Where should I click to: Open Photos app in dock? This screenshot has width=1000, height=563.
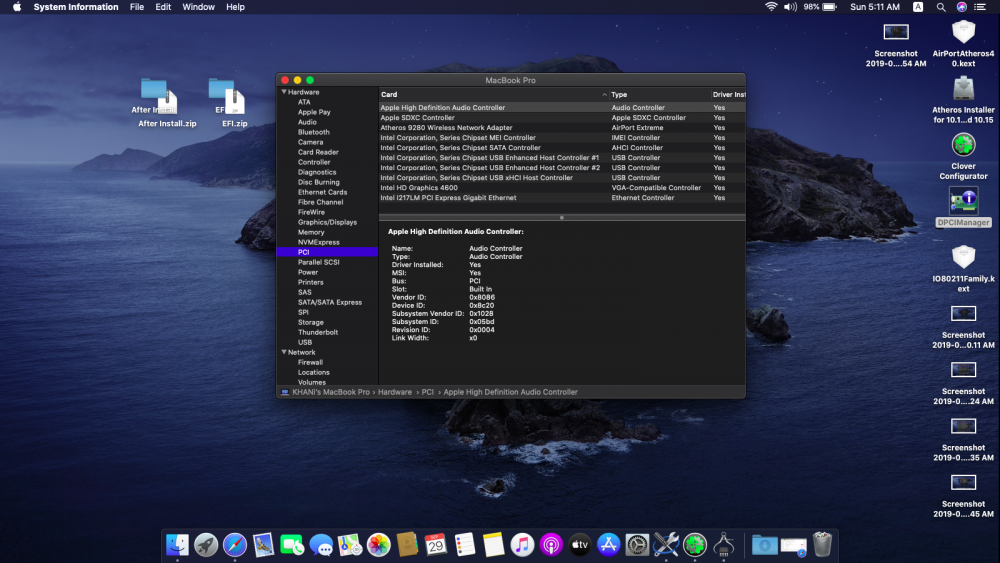point(378,545)
